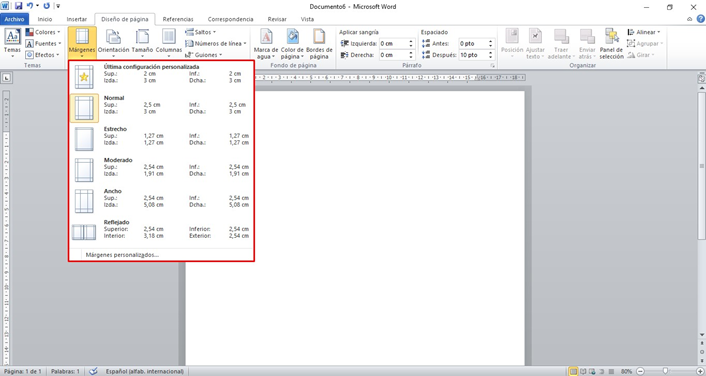The image size is (706, 376).
Task: Click the Página: 1 de 1 status
Action: click(23, 371)
